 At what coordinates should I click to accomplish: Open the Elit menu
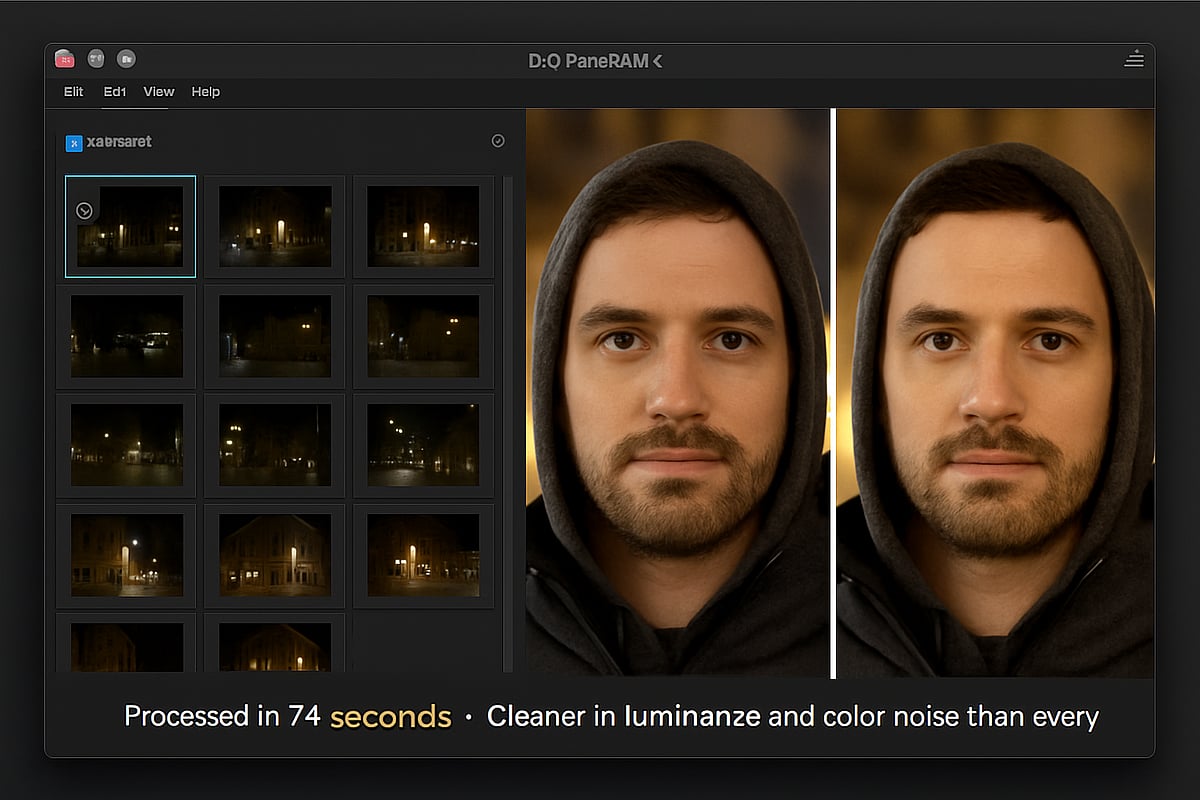(74, 92)
